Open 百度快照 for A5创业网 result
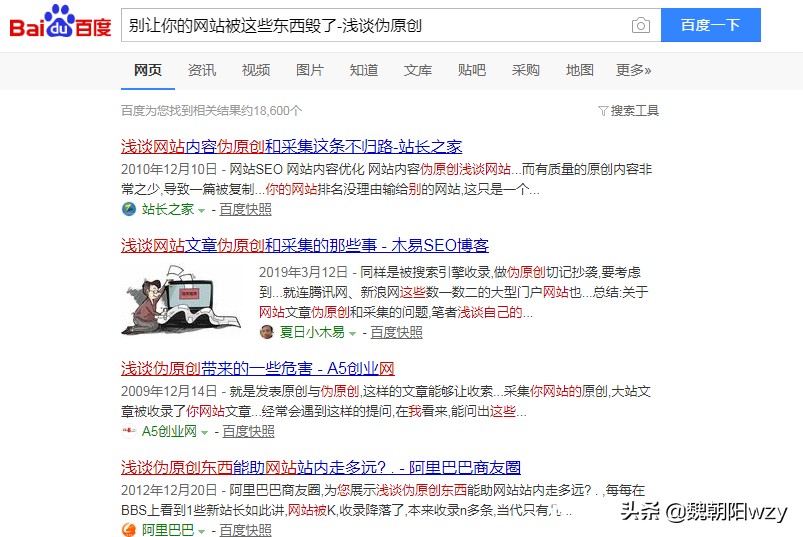The height and width of the screenshot is (537, 803). (x=248, y=432)
